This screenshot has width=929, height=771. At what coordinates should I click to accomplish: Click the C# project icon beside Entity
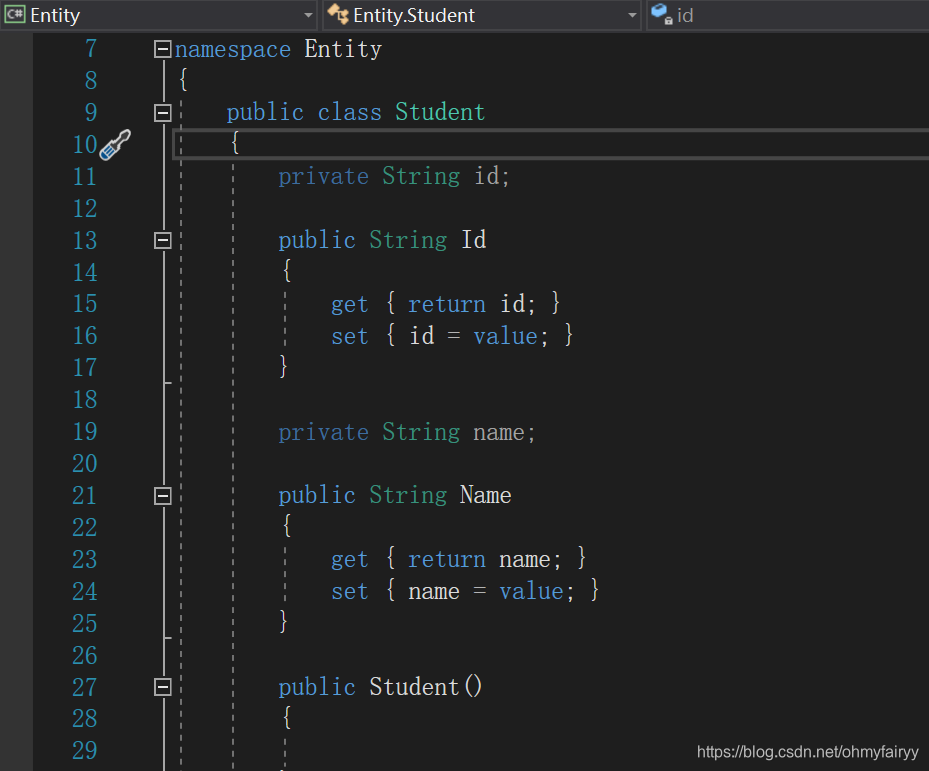click(x=15, y=14)
